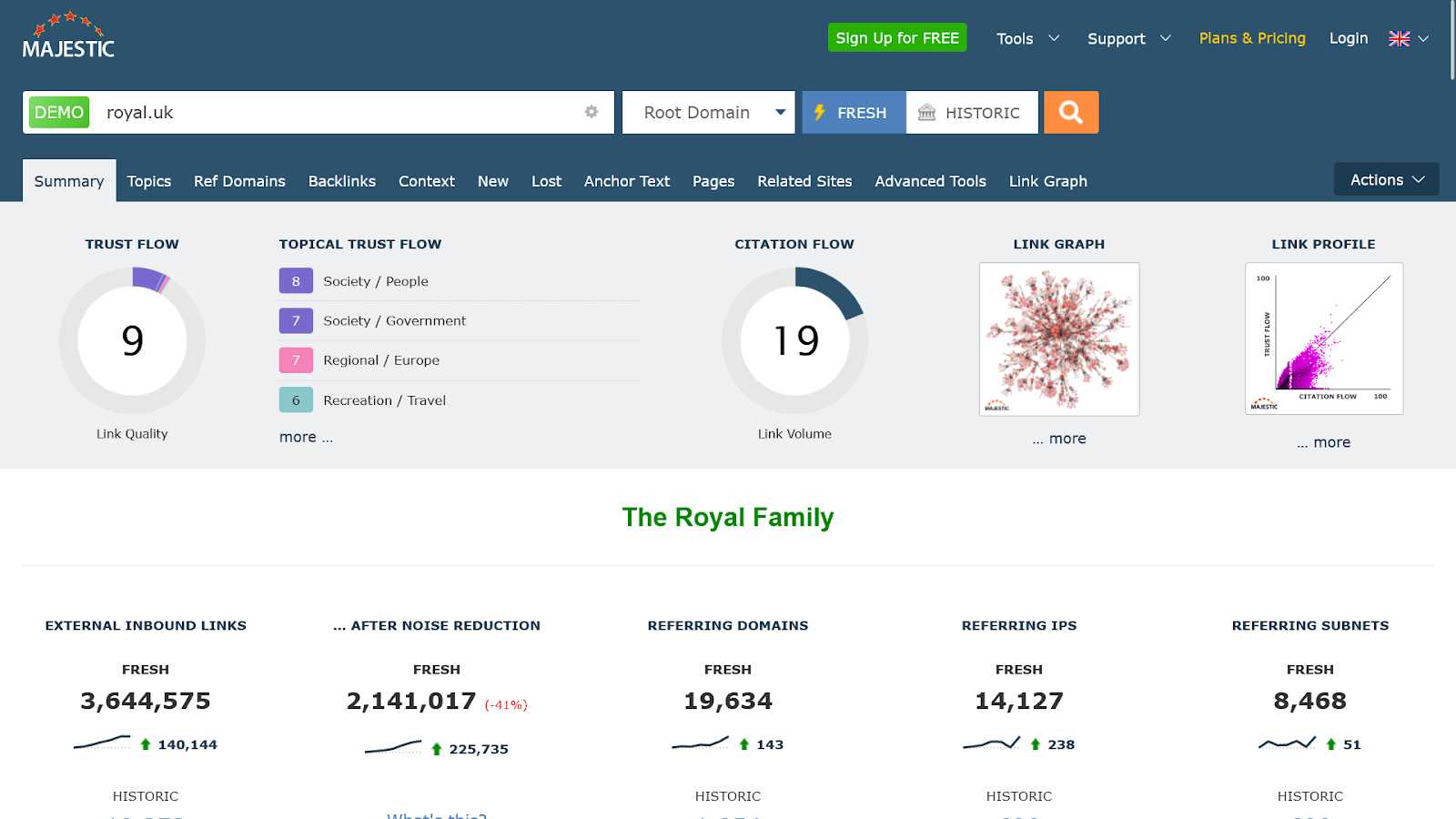The width and height of the screenshot is (1456, 819).
Task: Open the Advanced Tools tab
Action: point(931,181)
